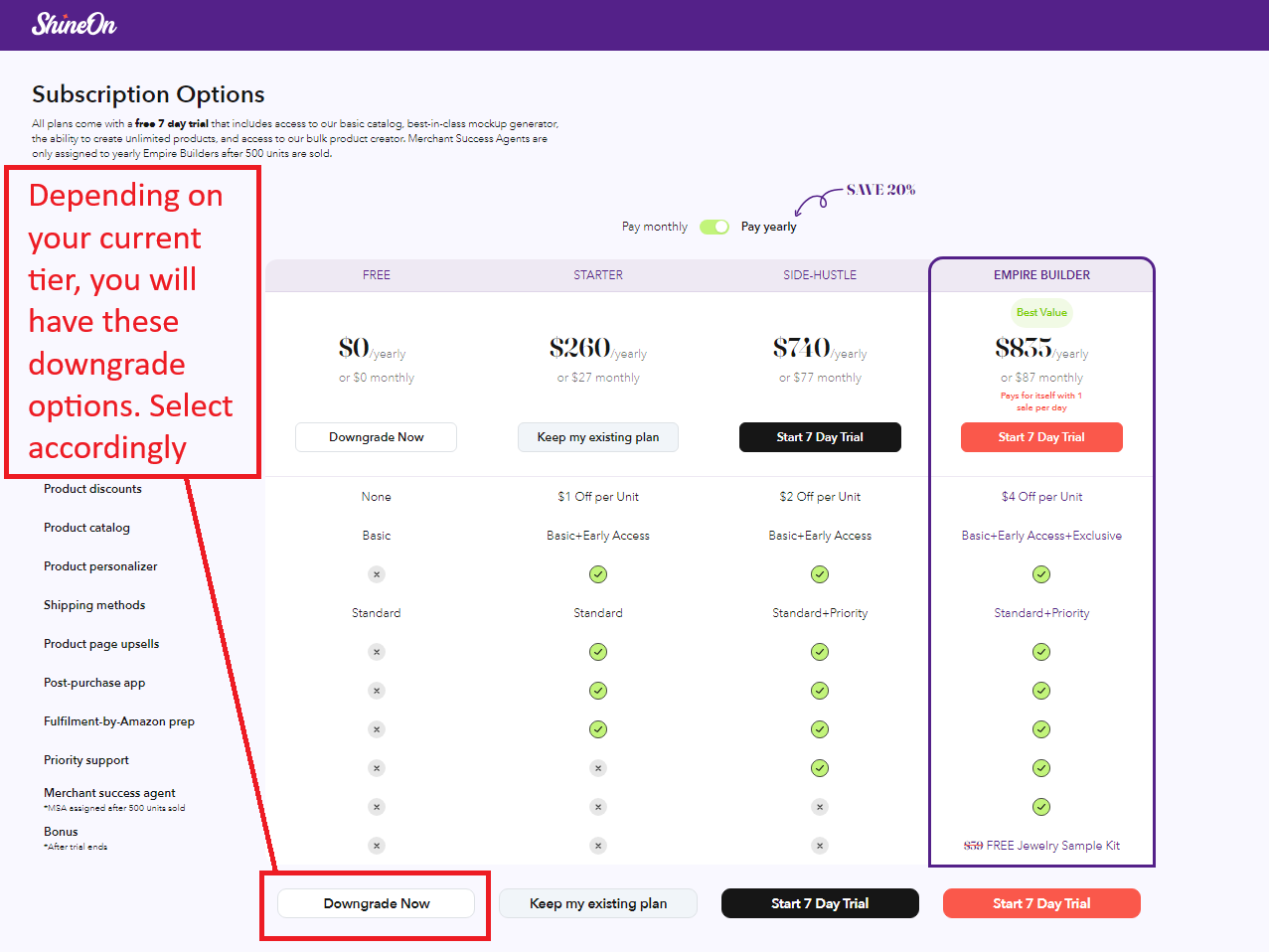This screenshot has height=952, width=1269.
Task: Click the X icon for Product personalizer in Free
Action: (377, 574)
